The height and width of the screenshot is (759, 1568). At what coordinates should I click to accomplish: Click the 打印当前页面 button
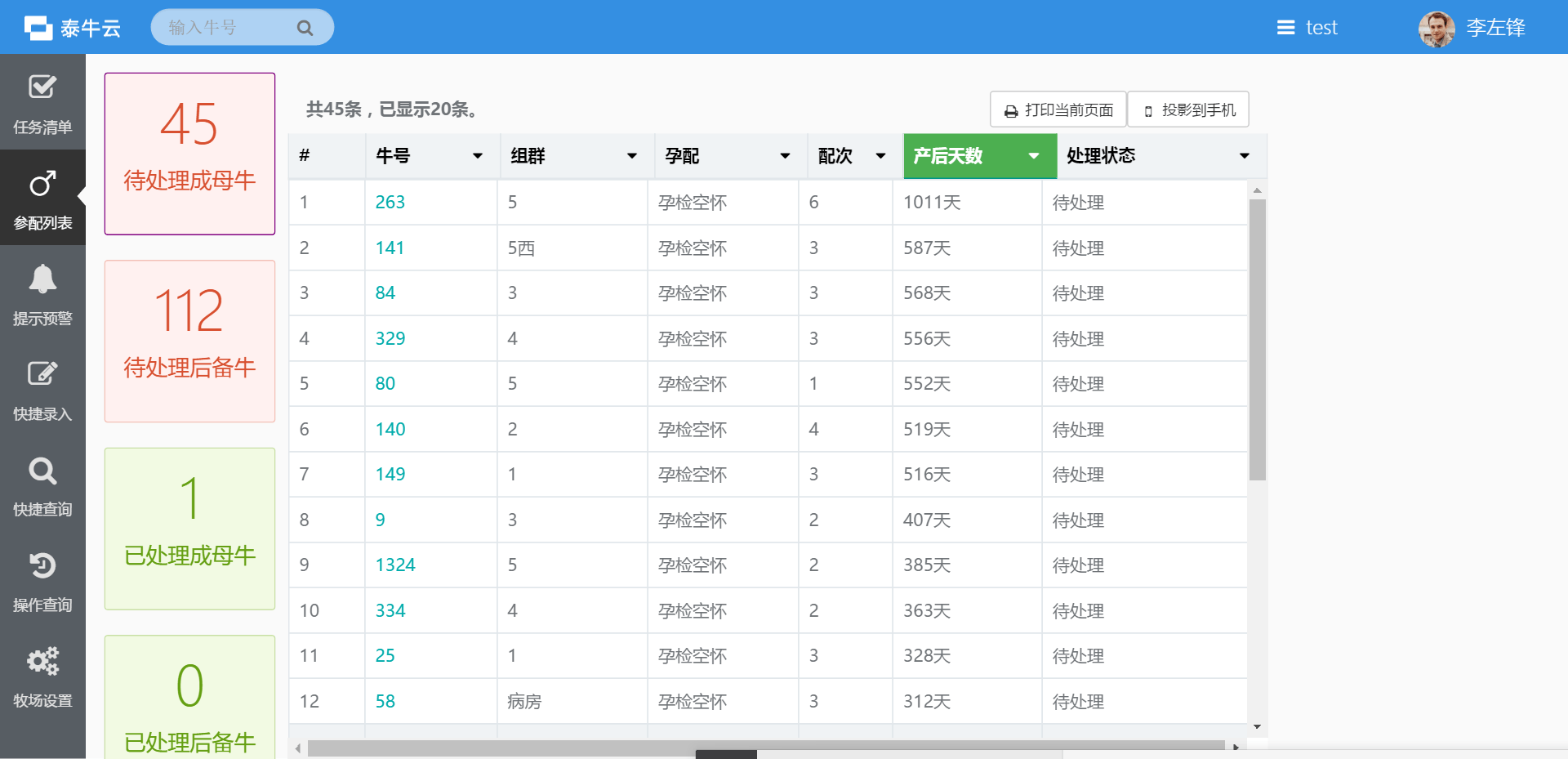[x=1058, y=109]
